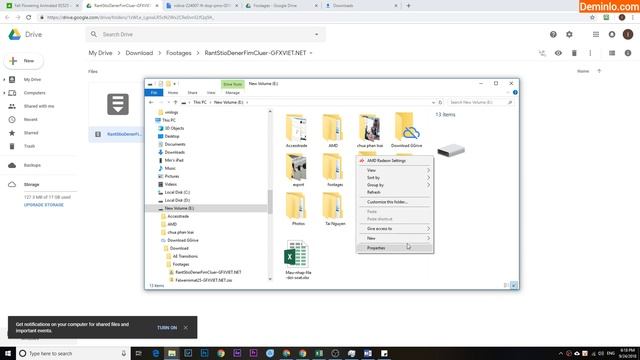Screen dimensions: 640x360
Task: Select AE Transitions in the Explorer tree
Action: pos(185,256)
